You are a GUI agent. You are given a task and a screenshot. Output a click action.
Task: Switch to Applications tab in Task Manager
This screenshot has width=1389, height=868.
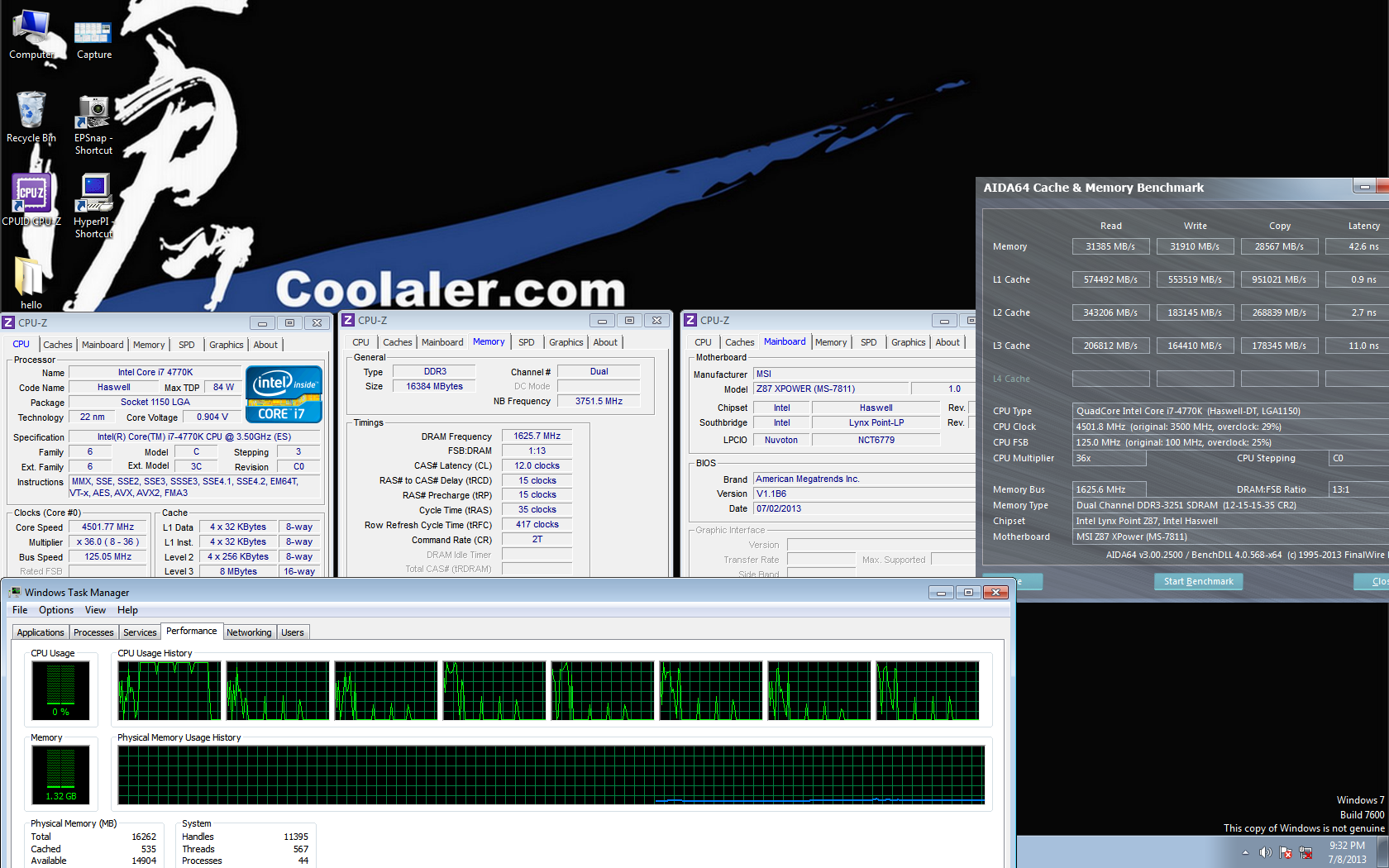41,632
